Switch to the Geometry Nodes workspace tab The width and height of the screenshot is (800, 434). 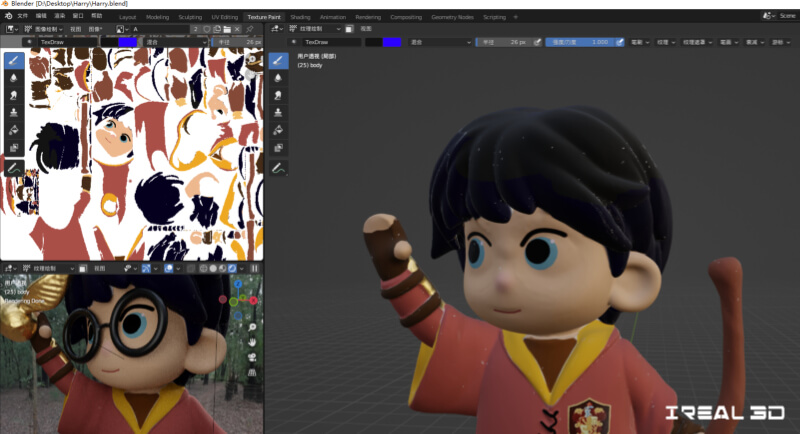(x=452, y=17)
